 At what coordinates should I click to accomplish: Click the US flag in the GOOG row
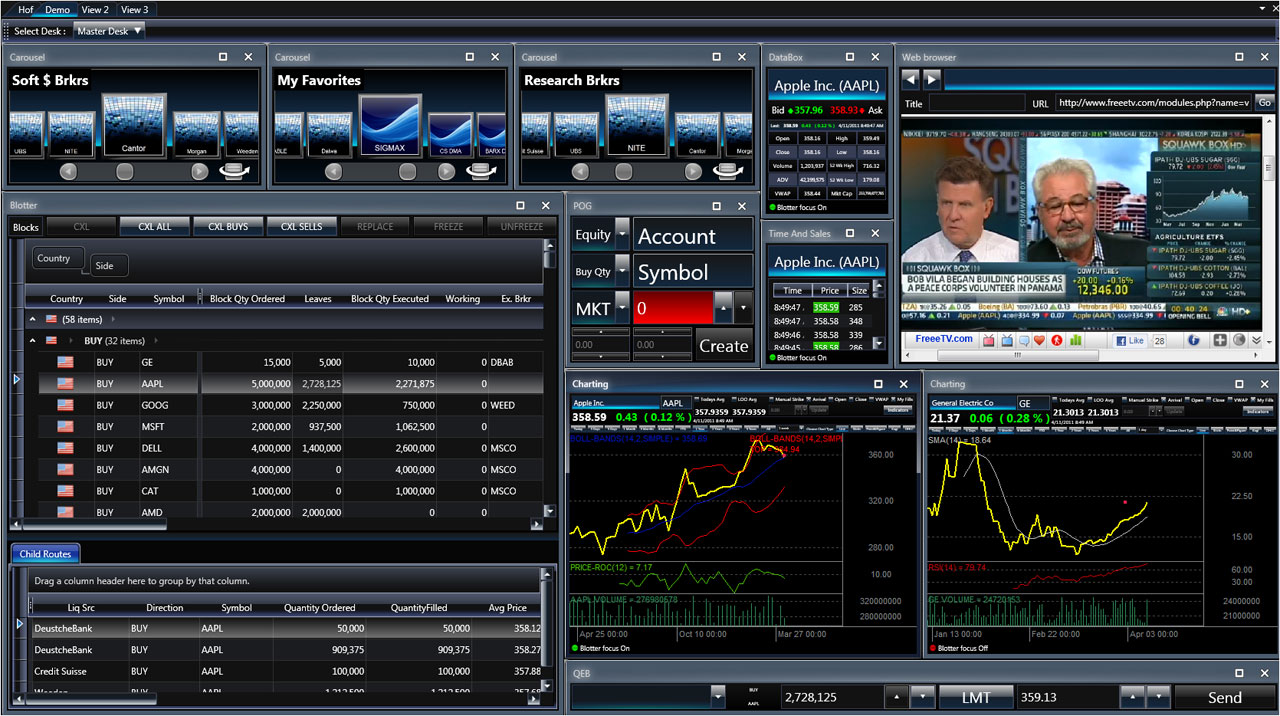66,405
